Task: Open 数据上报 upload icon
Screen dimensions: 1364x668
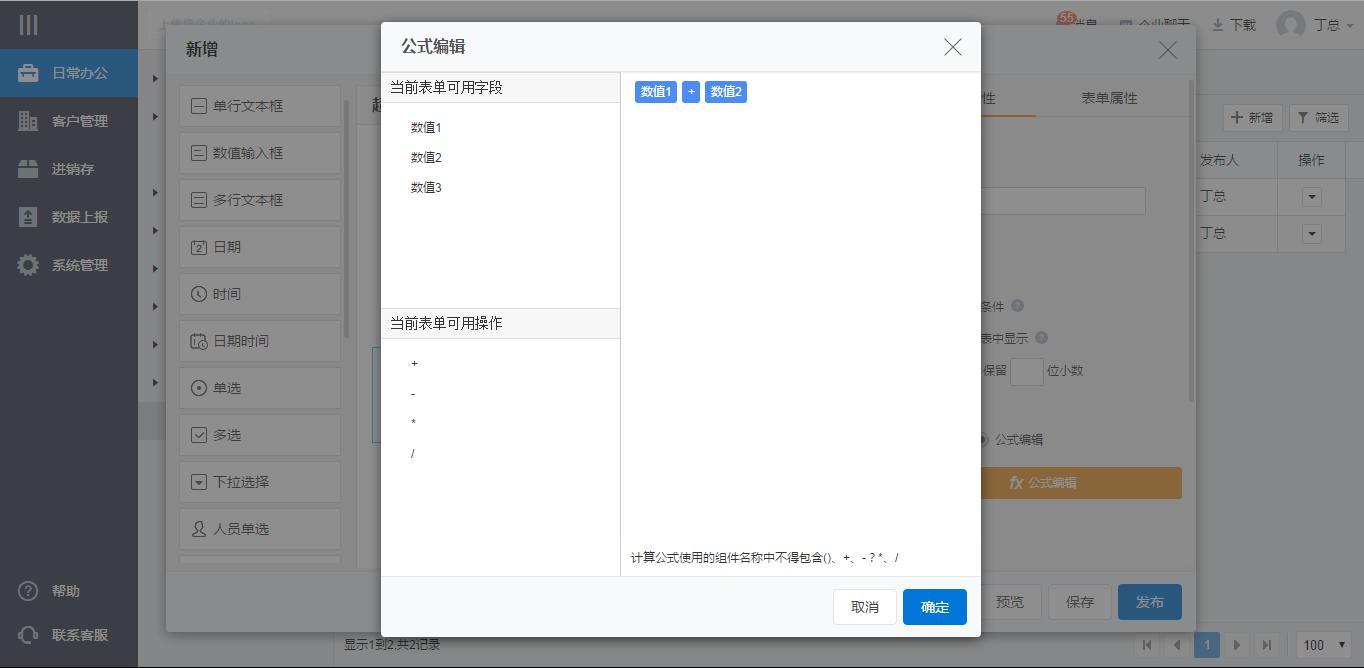Action: click(x=28, y=217)
